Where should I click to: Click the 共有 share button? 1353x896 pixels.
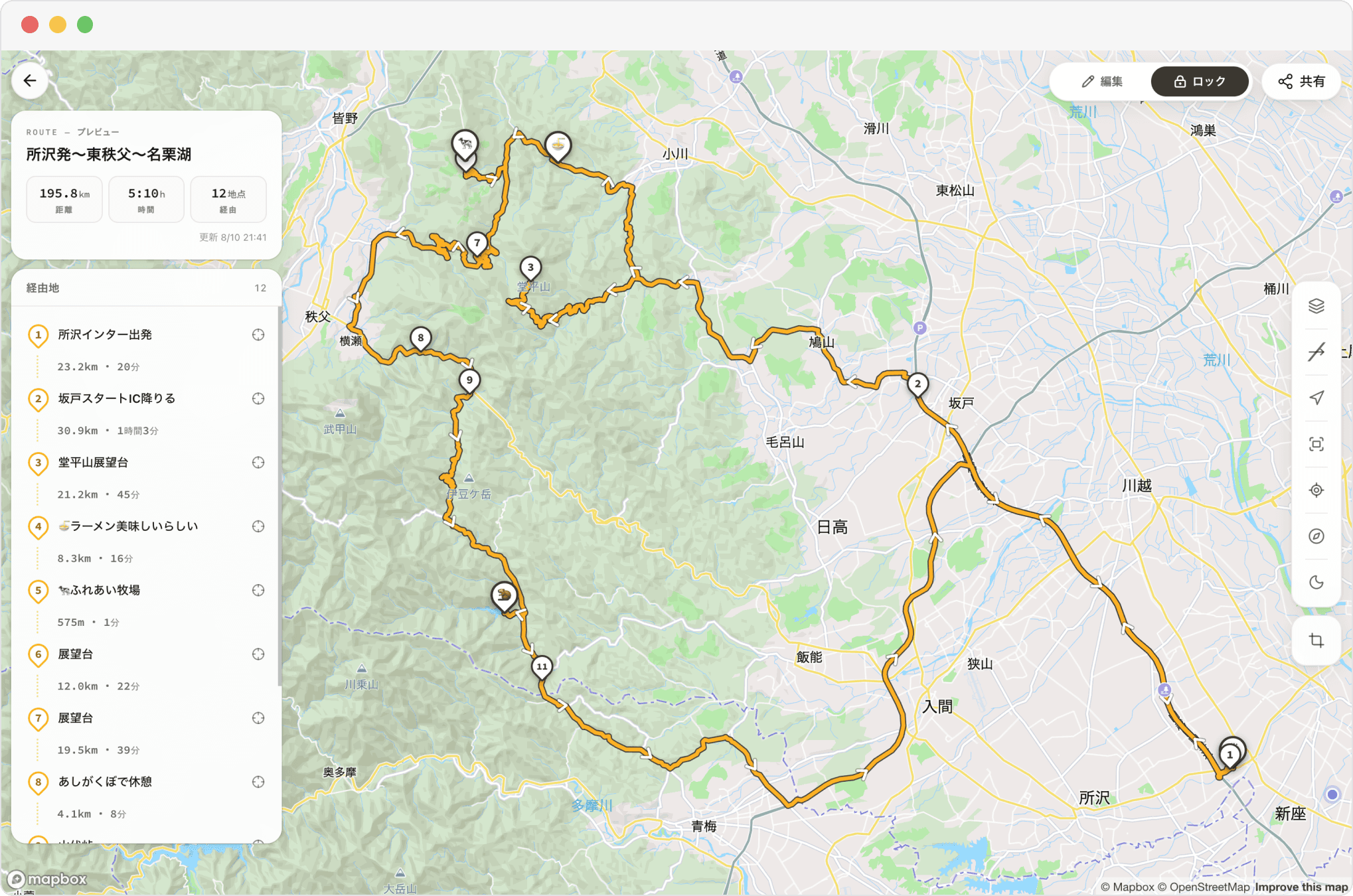coord(1301,82)
